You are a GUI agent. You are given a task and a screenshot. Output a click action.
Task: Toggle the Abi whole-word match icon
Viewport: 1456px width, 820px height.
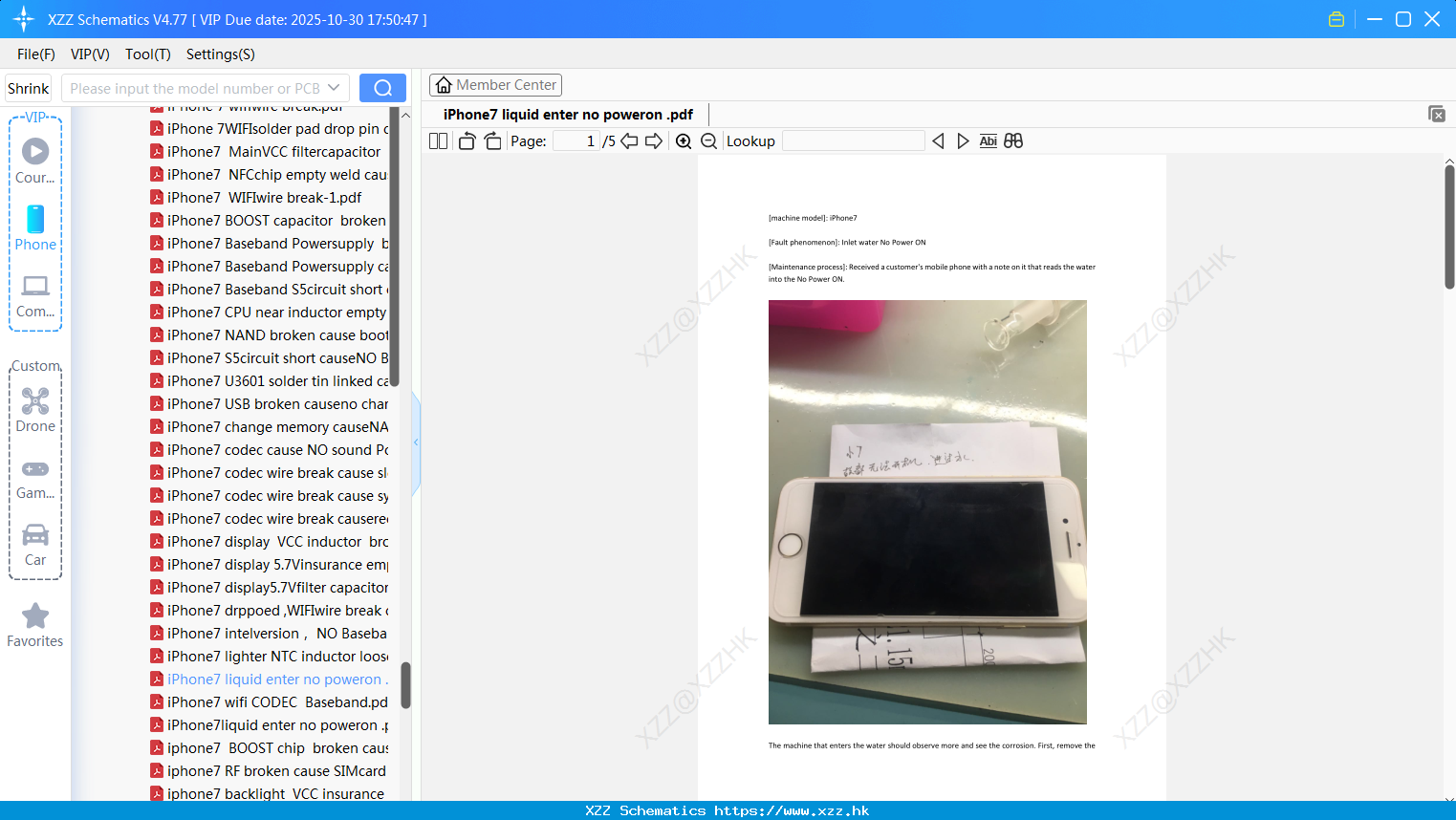coord(988,141)
